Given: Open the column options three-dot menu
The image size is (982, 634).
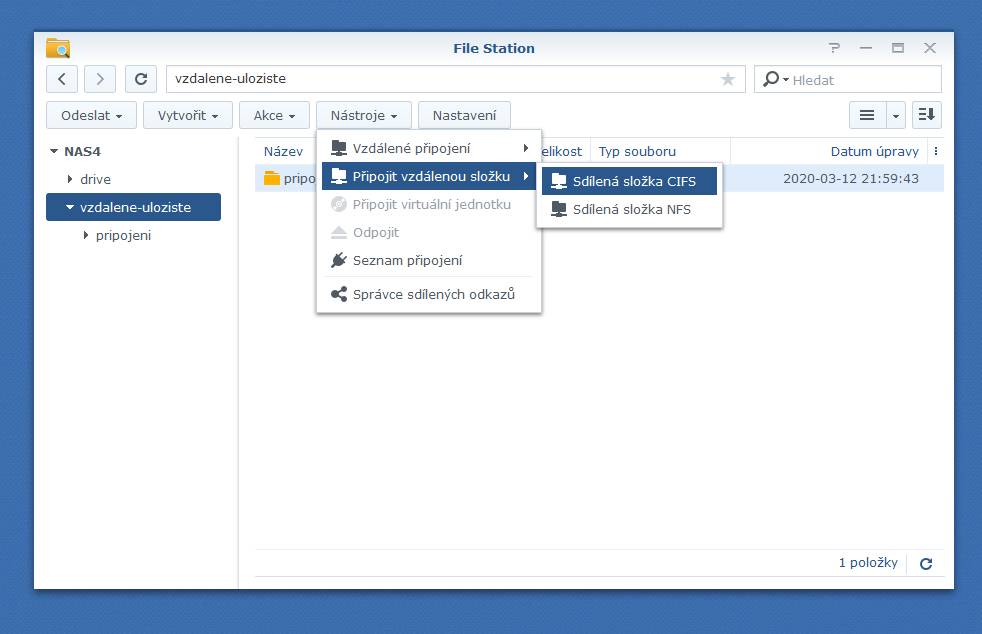Looking at the screenshot, I should point(935,152).
